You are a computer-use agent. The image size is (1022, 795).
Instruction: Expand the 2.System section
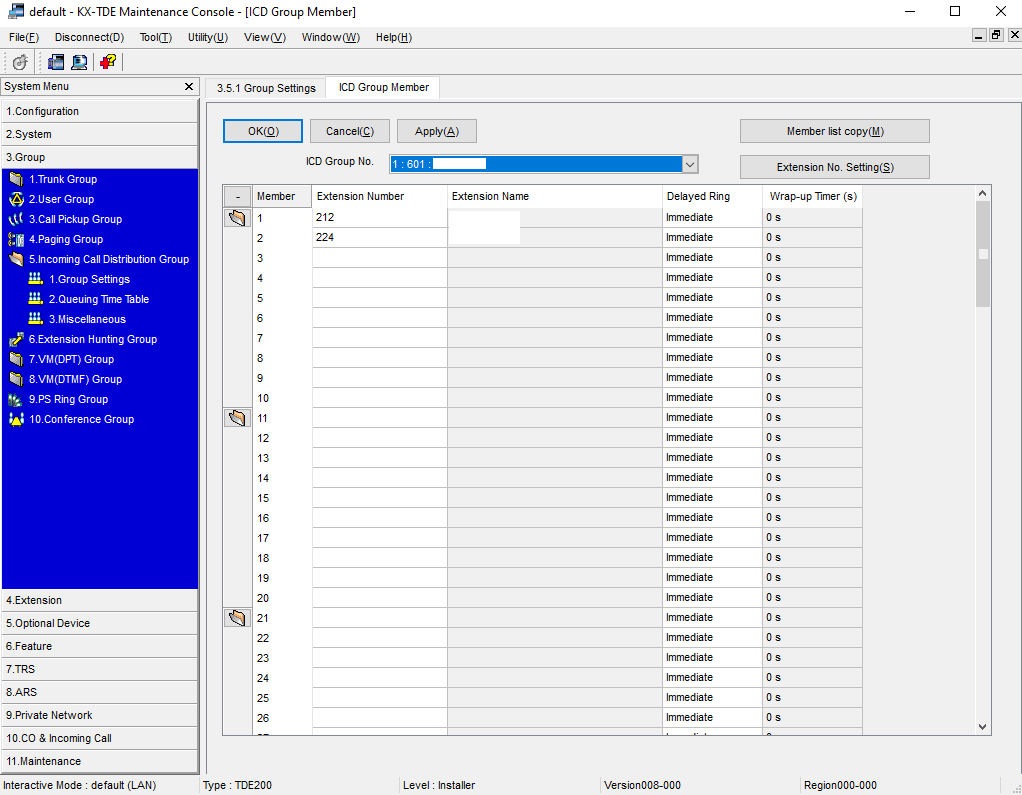(100, 134)
